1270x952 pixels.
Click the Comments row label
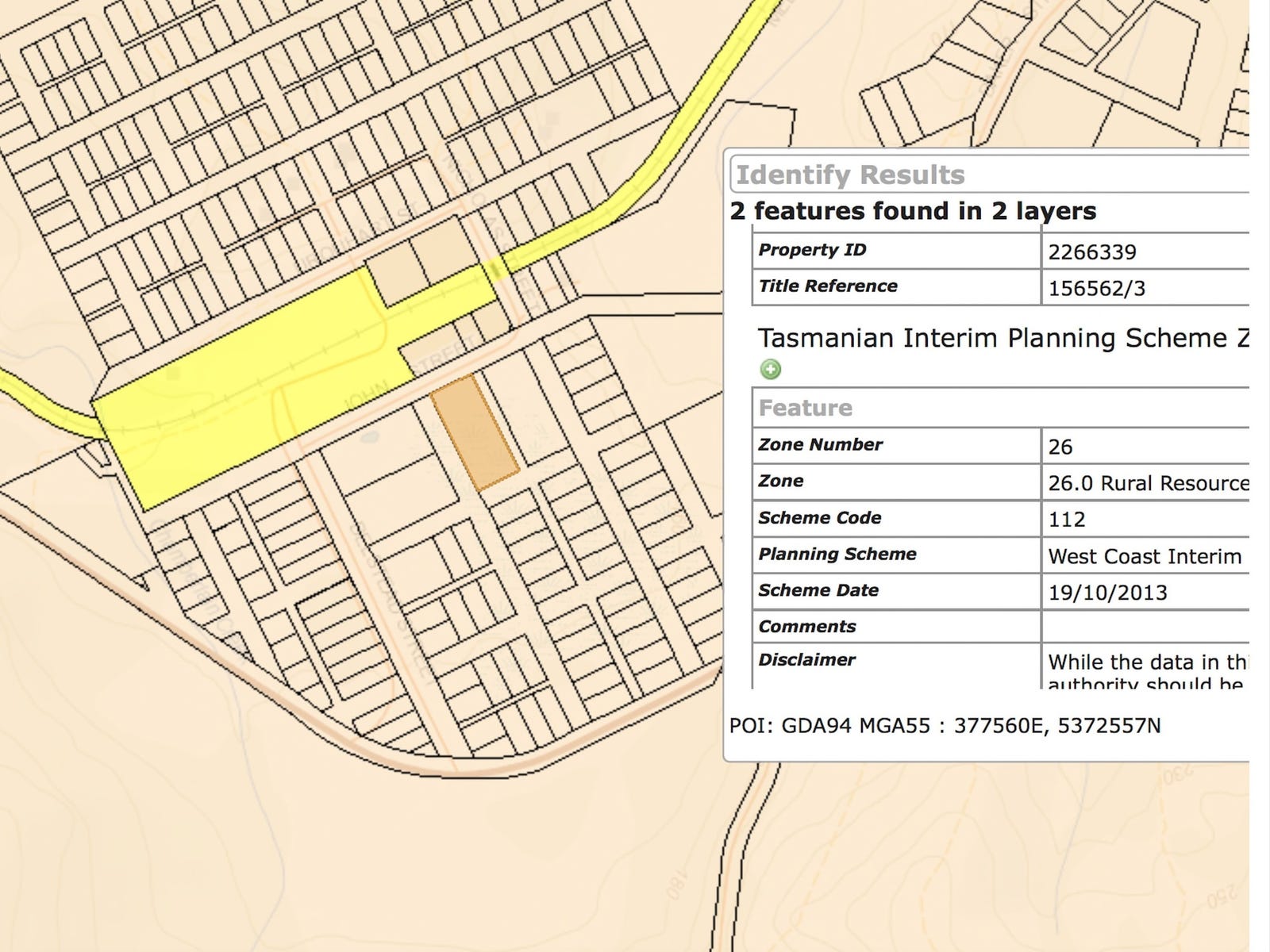click(x=807, y=626)
